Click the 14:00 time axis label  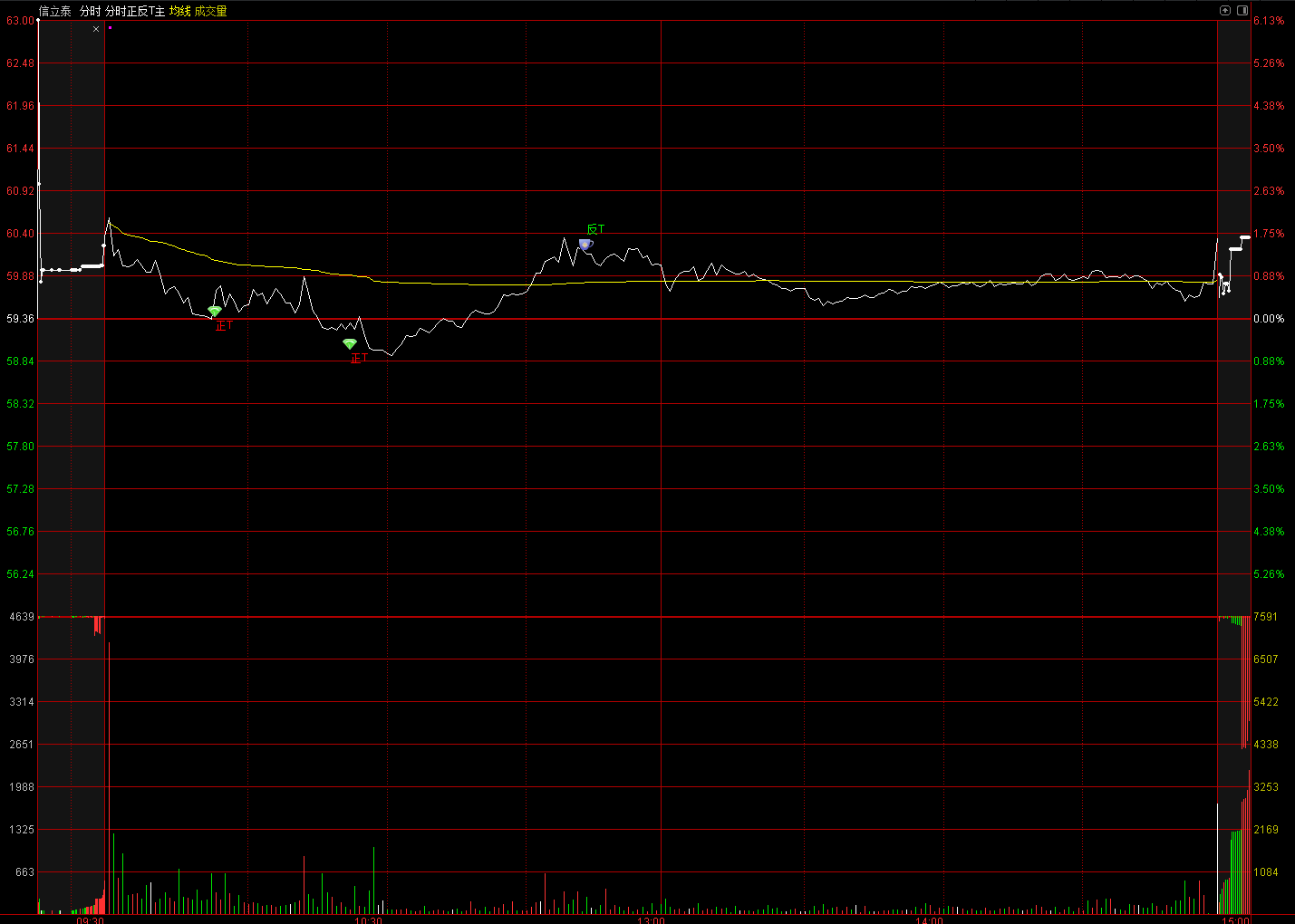point(929,919)
